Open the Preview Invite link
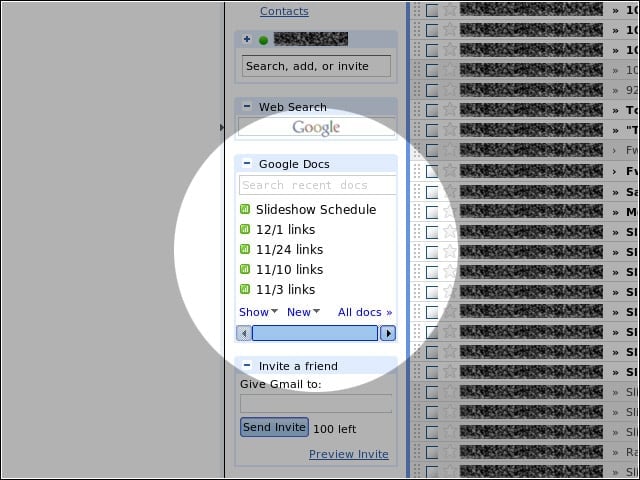The width and height of the screenshot is (640, 480). point(349,454)
